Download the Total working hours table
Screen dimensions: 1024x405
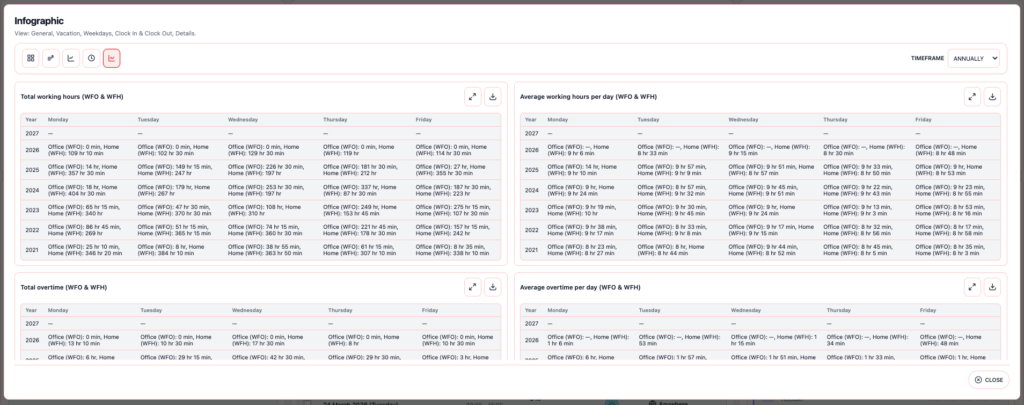[492, 97]
